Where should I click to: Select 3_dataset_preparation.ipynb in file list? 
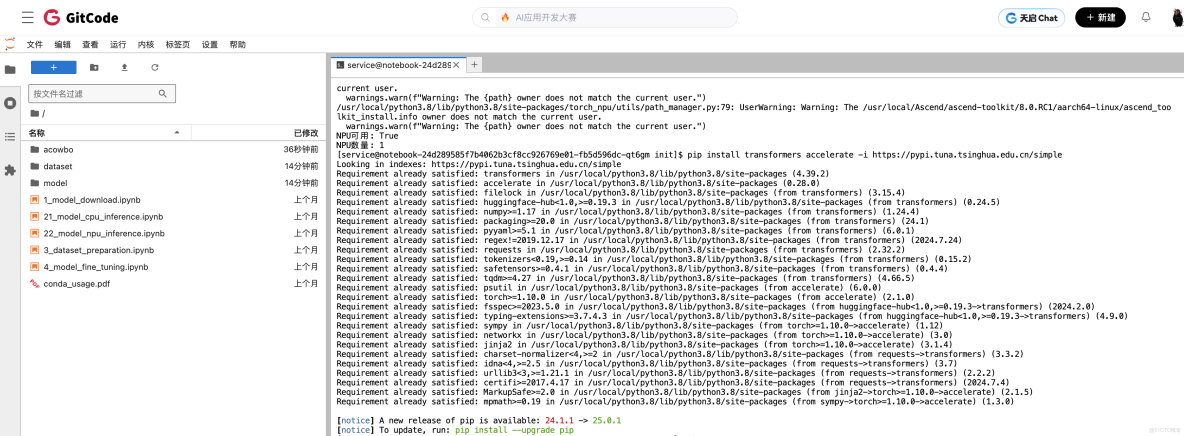(x=99, y=250)
